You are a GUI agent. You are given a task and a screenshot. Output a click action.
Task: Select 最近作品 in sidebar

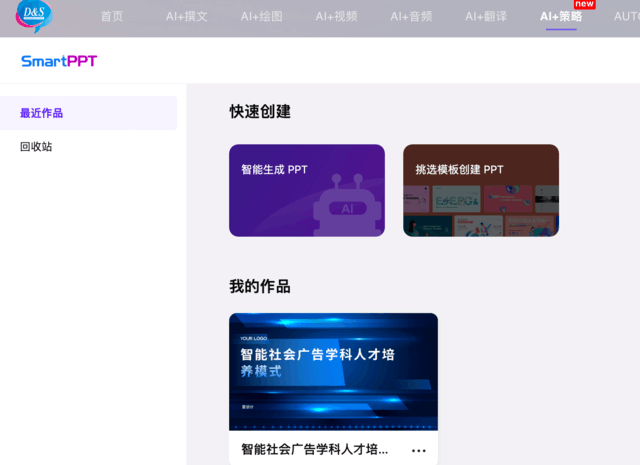point(89,113)
